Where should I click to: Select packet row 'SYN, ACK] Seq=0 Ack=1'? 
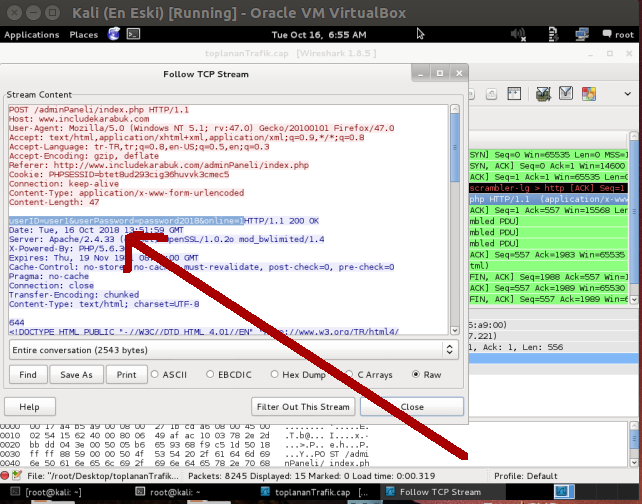(548, 166)
